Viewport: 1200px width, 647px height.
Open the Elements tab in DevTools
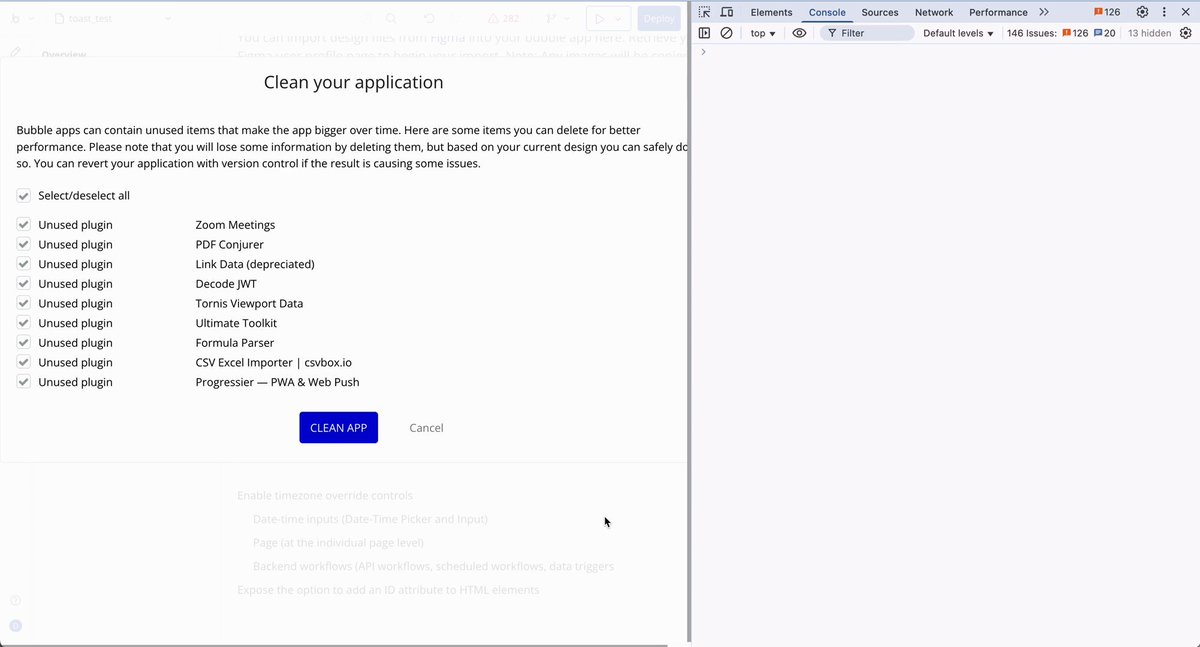(x=771, y=12)
